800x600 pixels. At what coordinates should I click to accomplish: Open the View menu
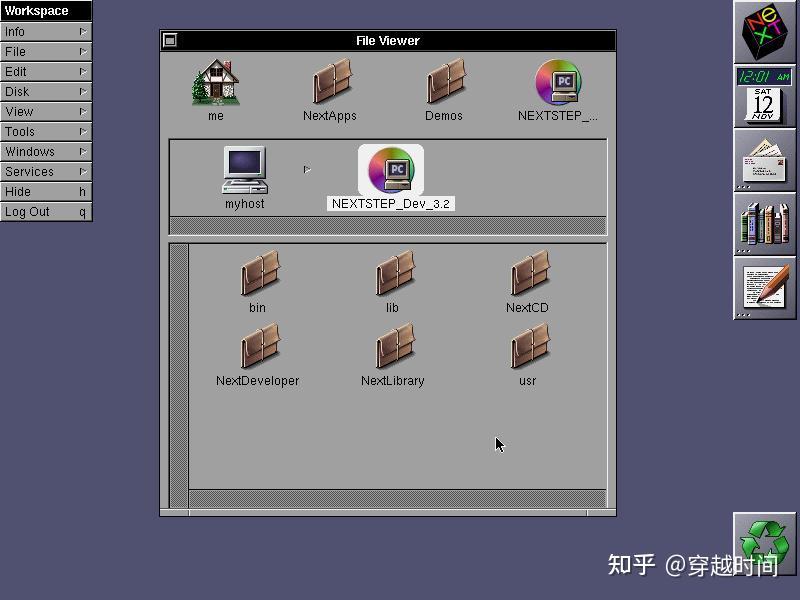click(46, 111)
